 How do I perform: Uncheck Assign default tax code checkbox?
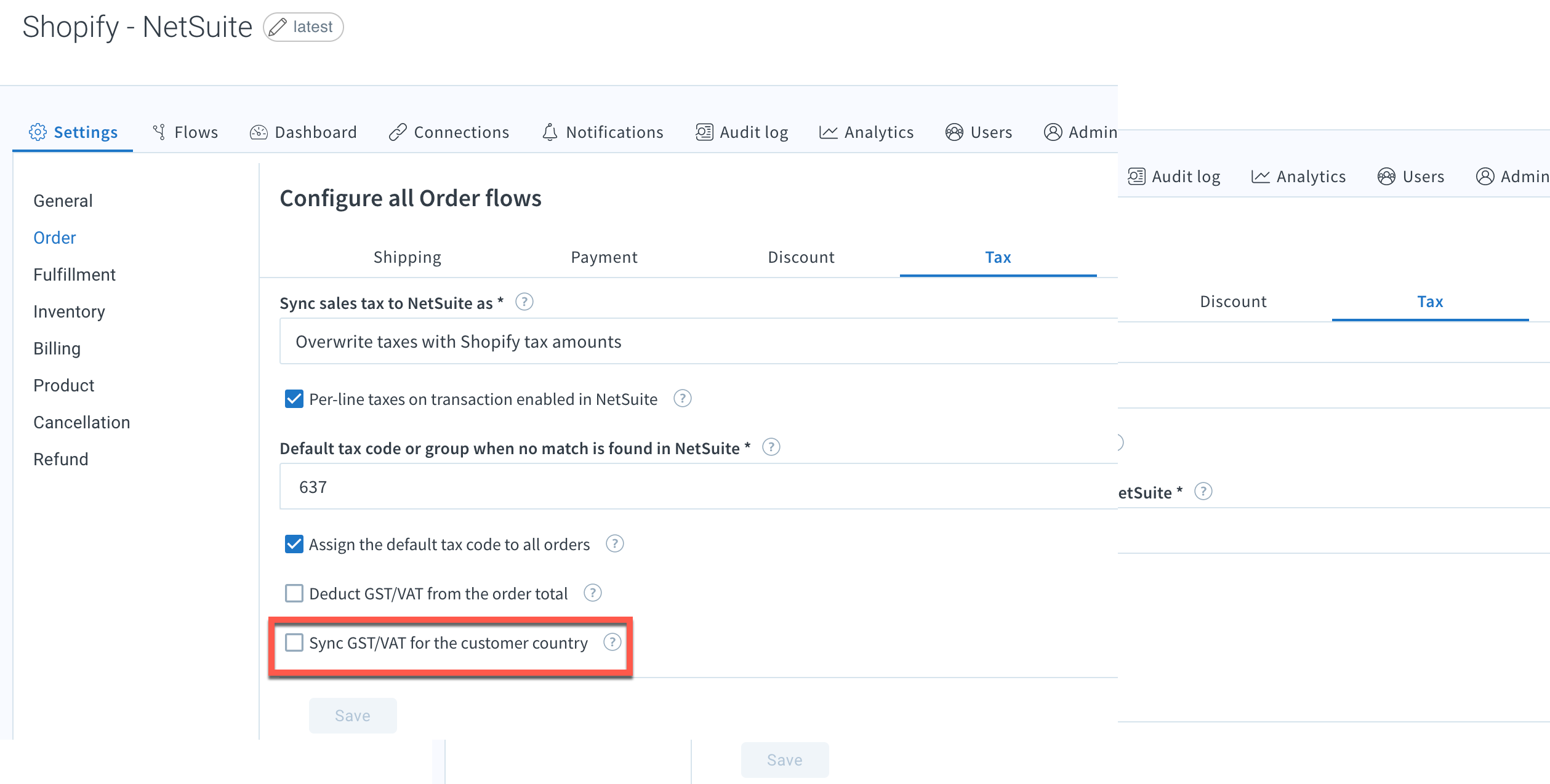click(x=294, y=544)
